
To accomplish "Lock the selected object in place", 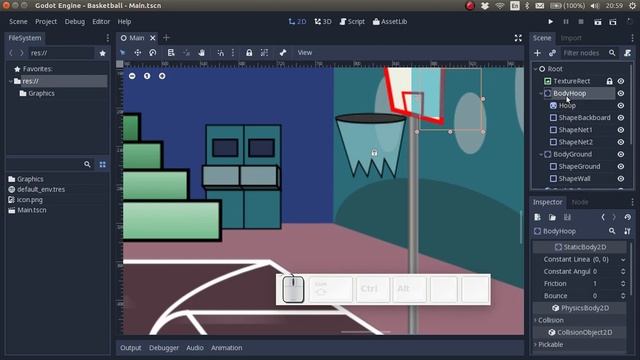I will tap(249, 53).
